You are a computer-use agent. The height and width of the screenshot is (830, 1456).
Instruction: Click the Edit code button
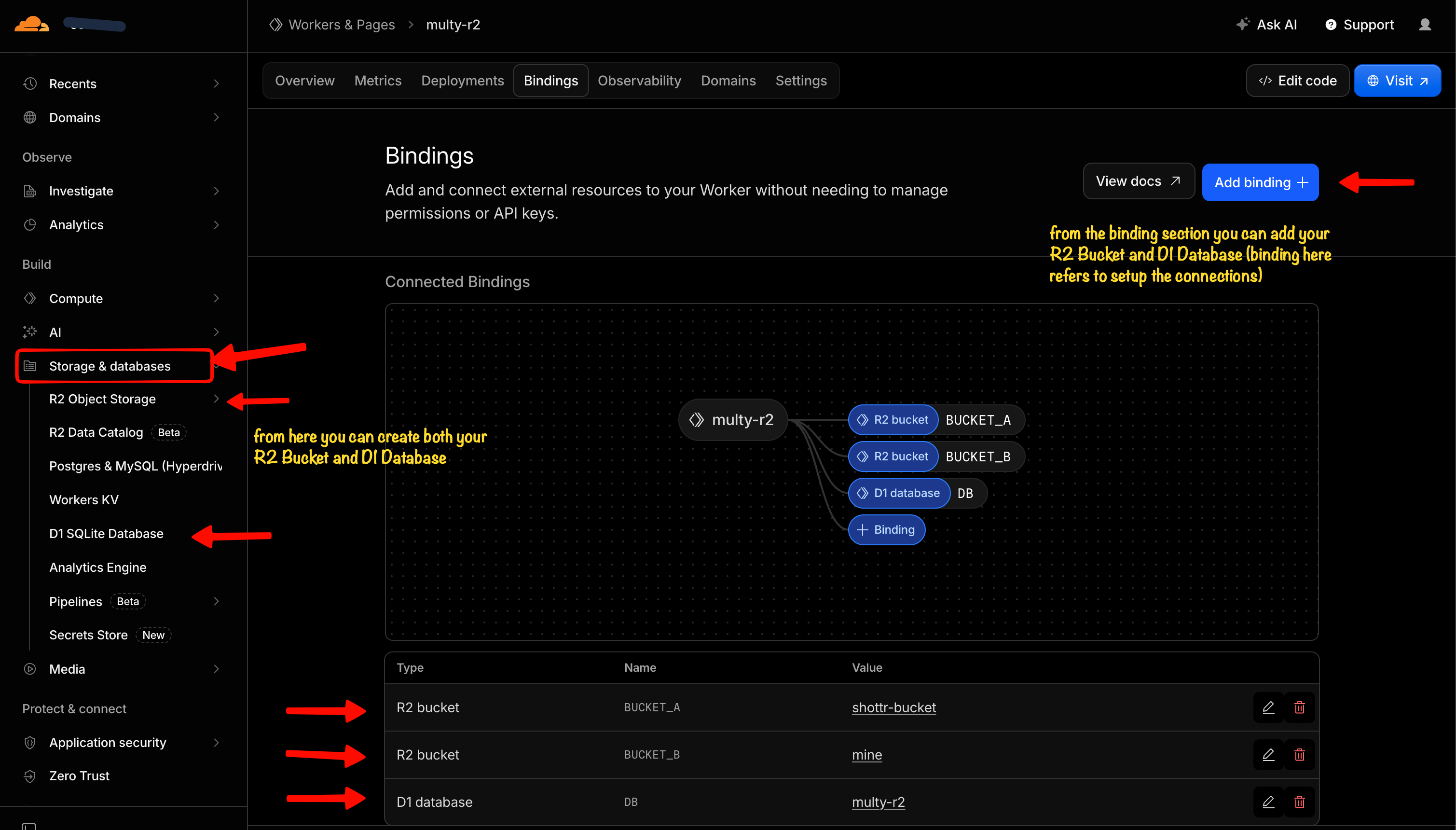pyautogui.click(x=1298, y=81)
